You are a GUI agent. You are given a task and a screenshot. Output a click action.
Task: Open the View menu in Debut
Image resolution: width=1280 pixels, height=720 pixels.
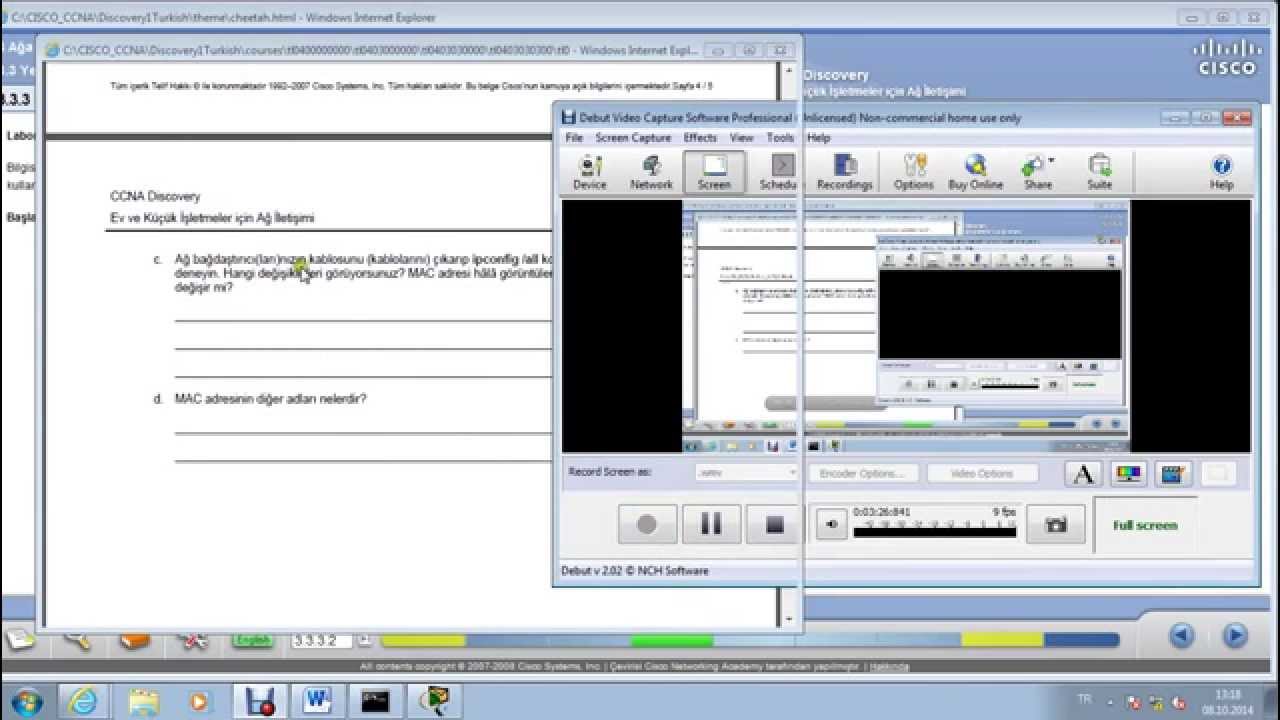pyautogui.click(x=741, y=138)
